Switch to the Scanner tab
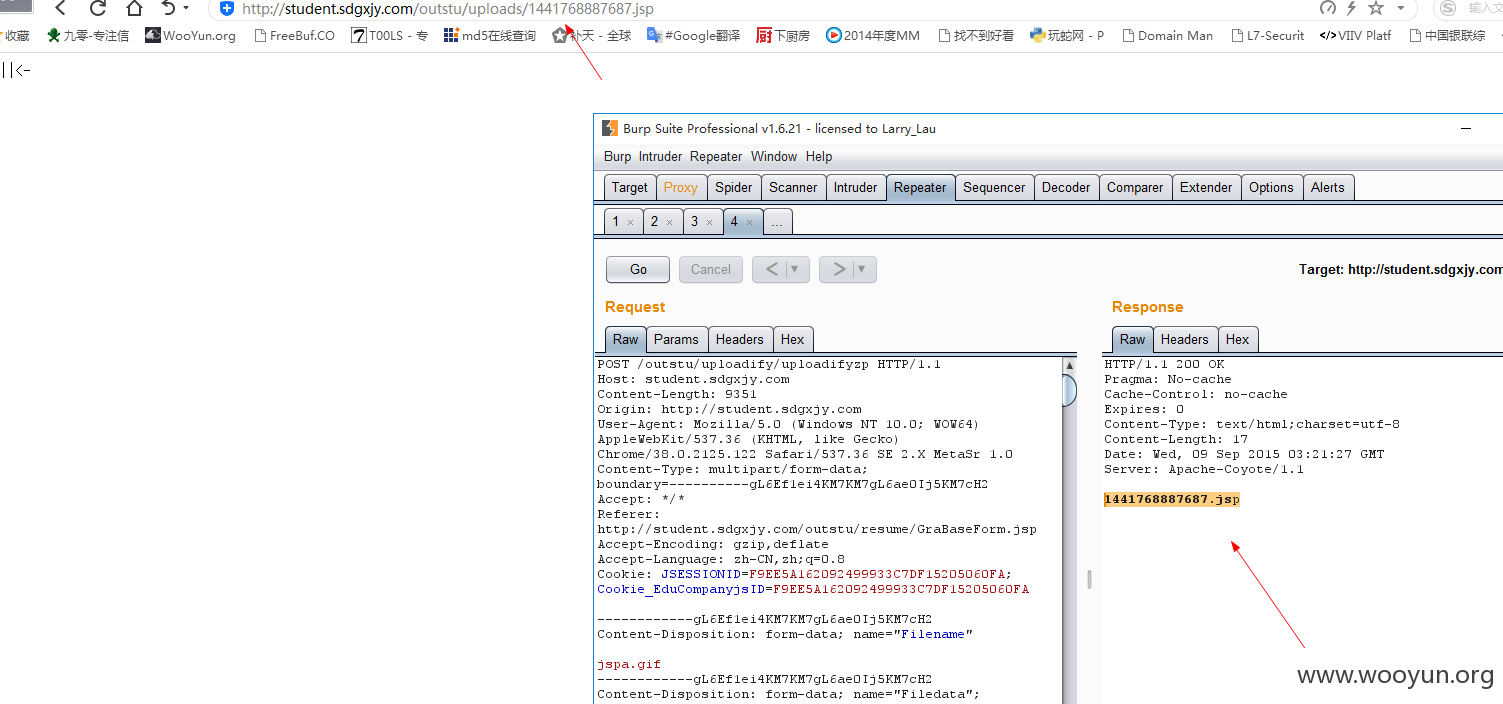 click(793, 187)
